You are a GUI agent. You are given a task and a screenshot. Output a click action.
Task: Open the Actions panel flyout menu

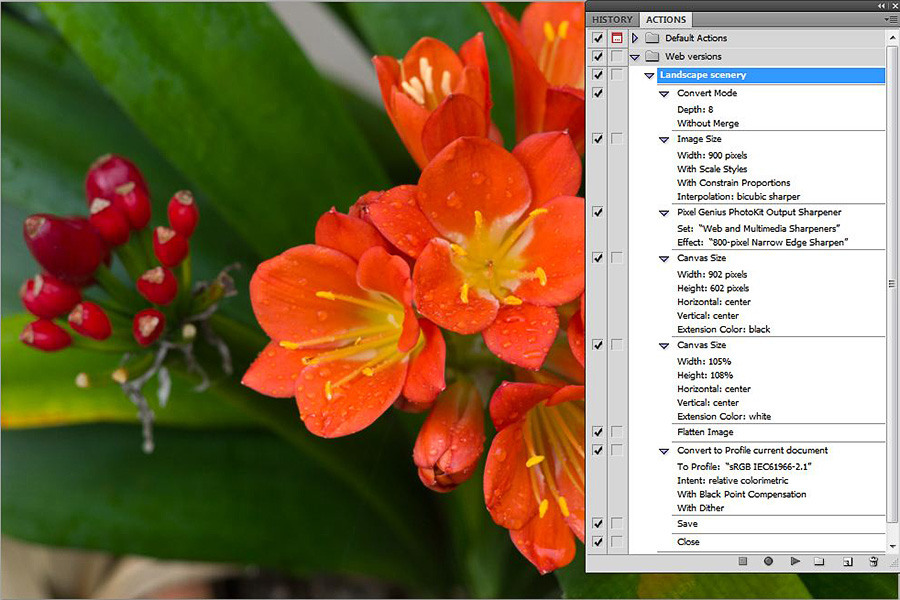pyautogui.click(x=890, y=19)
